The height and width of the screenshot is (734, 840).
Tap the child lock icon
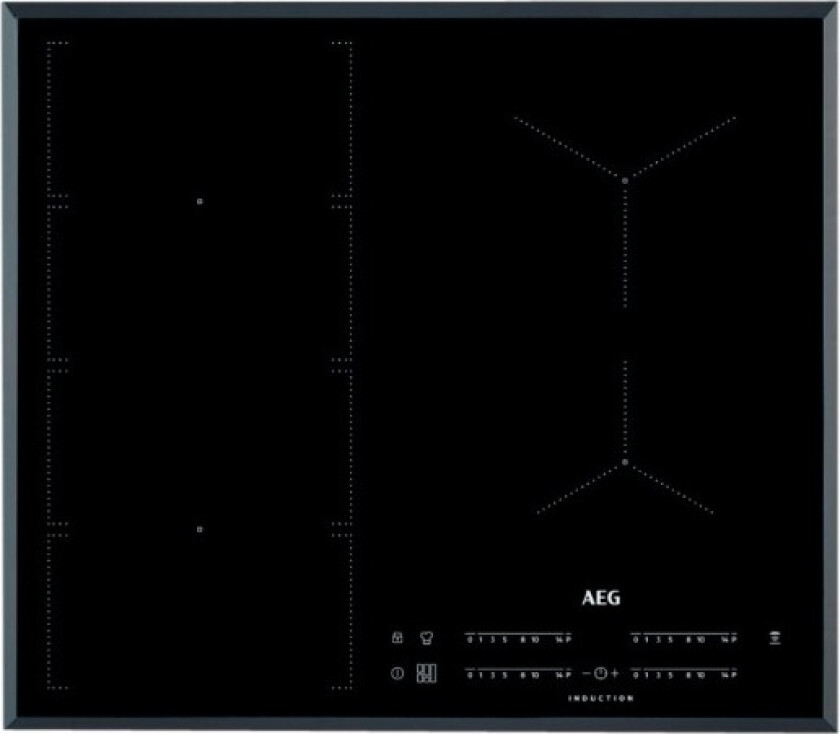(397, 638)
